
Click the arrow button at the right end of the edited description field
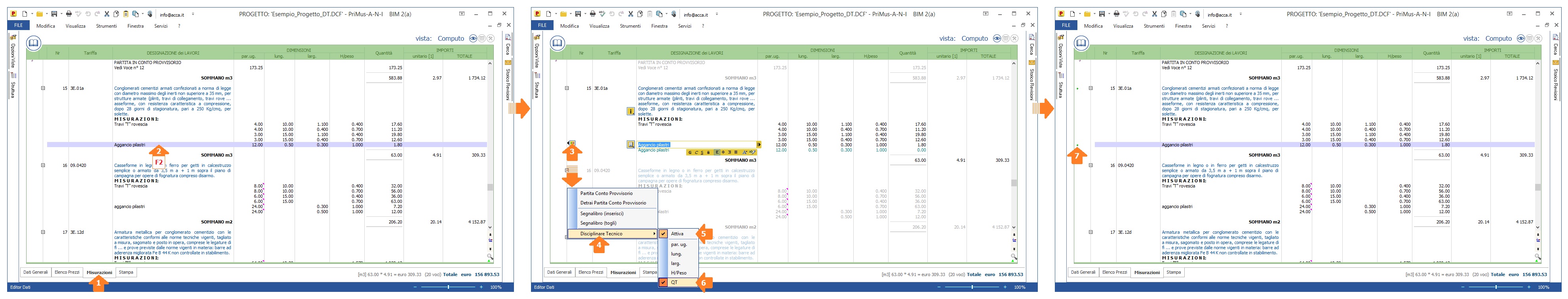(759, 145)
